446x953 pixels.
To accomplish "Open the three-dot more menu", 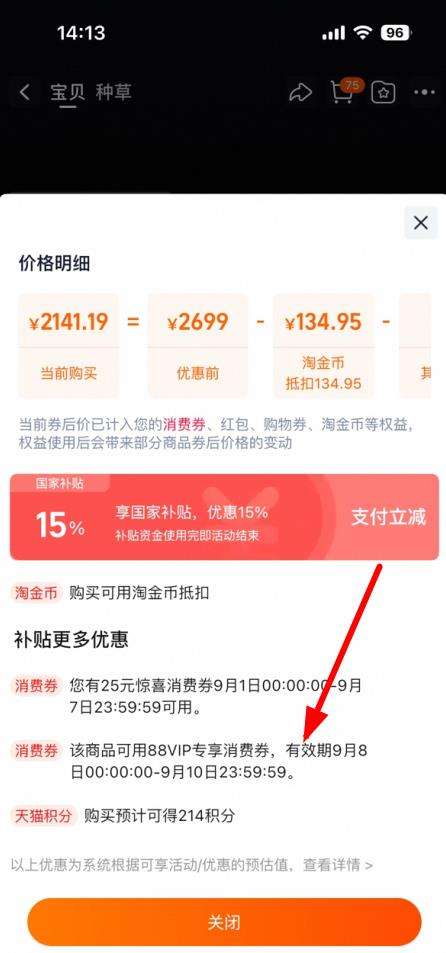I will pyautogui.click(x=424, y=92).
